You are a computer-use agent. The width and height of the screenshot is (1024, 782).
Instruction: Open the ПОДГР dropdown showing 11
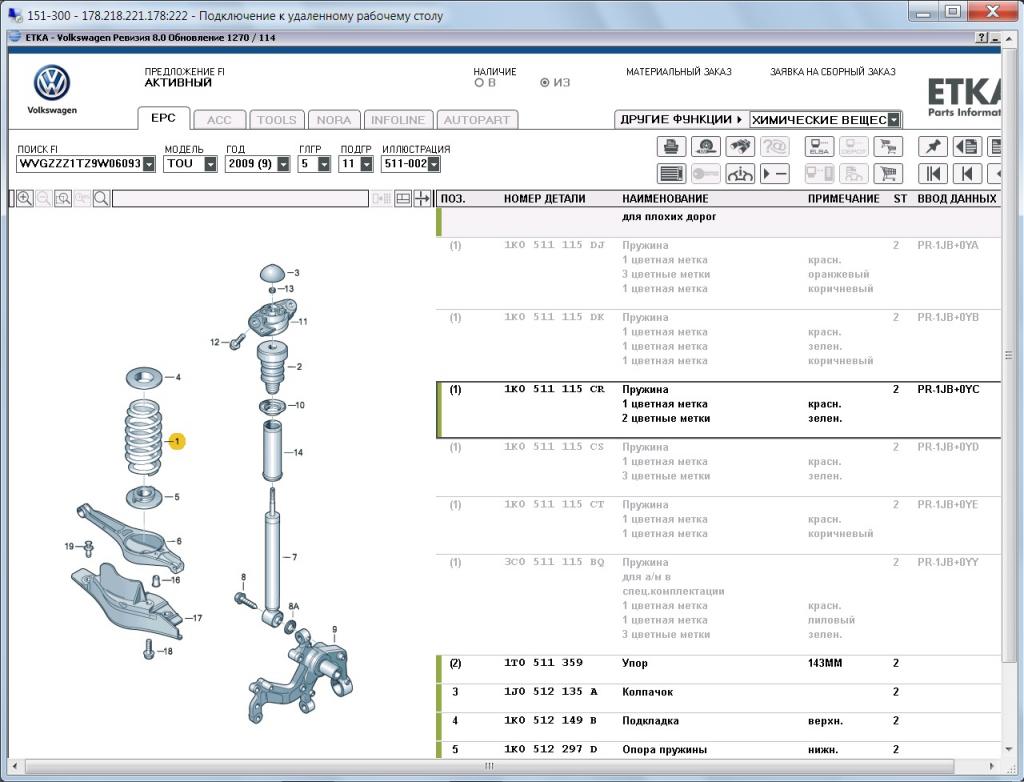(x=366, y=164)
